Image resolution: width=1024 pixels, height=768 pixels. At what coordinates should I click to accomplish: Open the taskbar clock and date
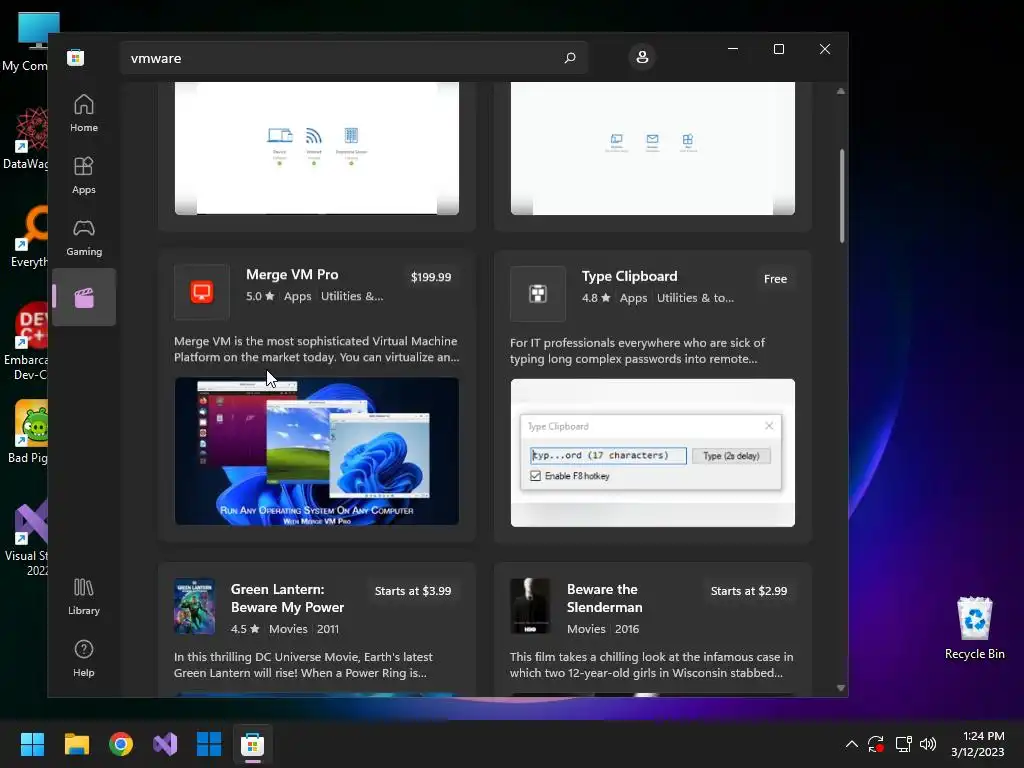978,744
